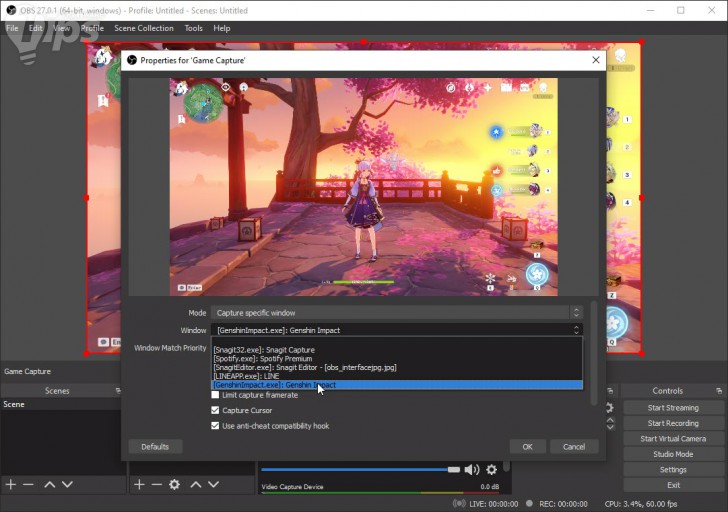
Task: Uncheck the Capture Cursor checkbox
Action: [215, 410]
